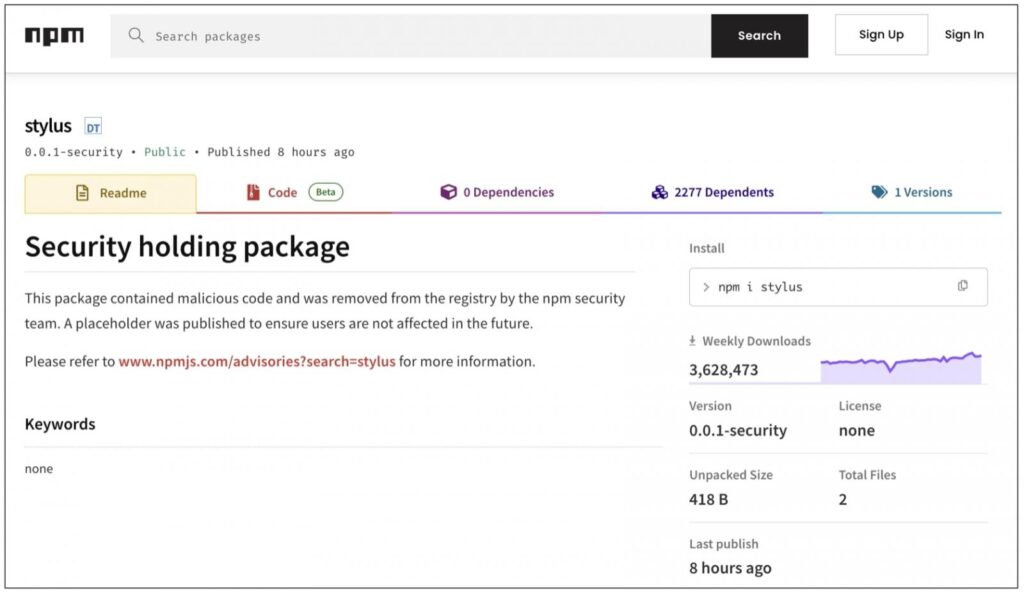The height and width of the screenshot is (593, 1024).
Task: Select the Readme tab
Action: 110,192
